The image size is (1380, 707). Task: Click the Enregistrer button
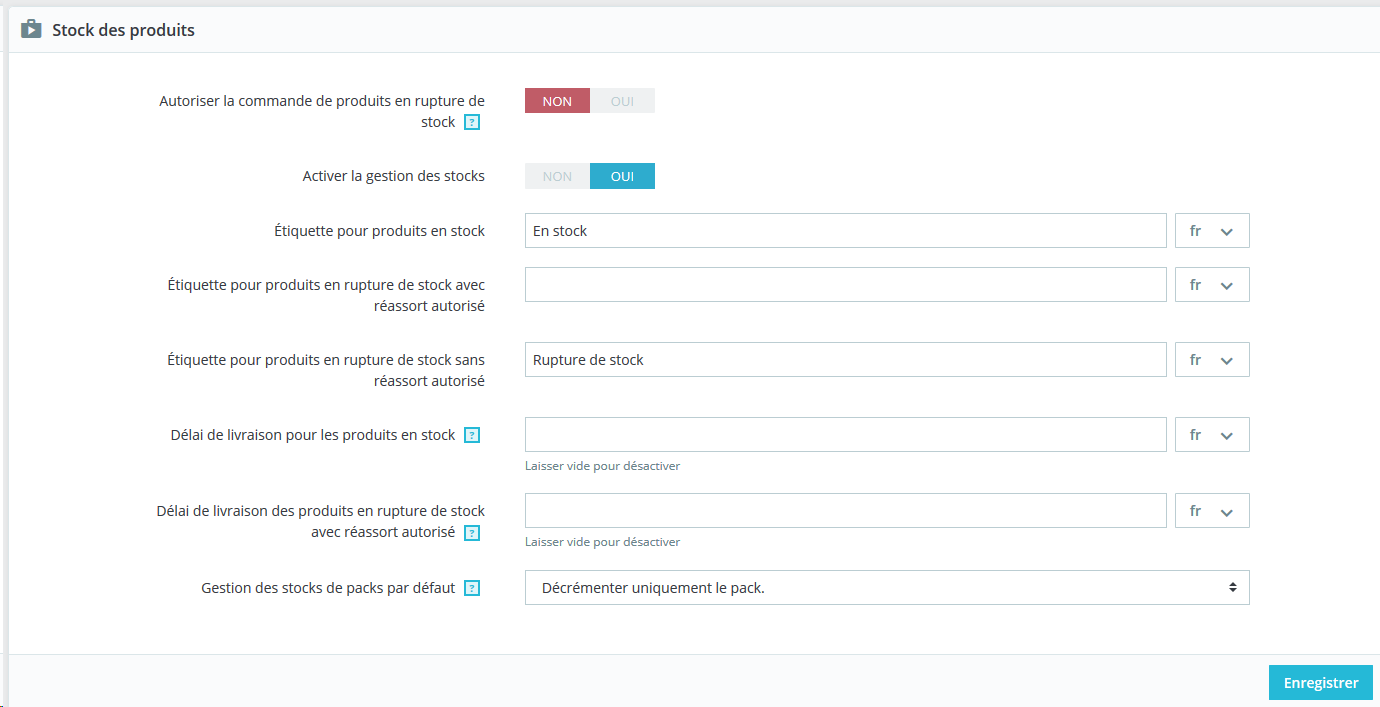click(1321, 683)
